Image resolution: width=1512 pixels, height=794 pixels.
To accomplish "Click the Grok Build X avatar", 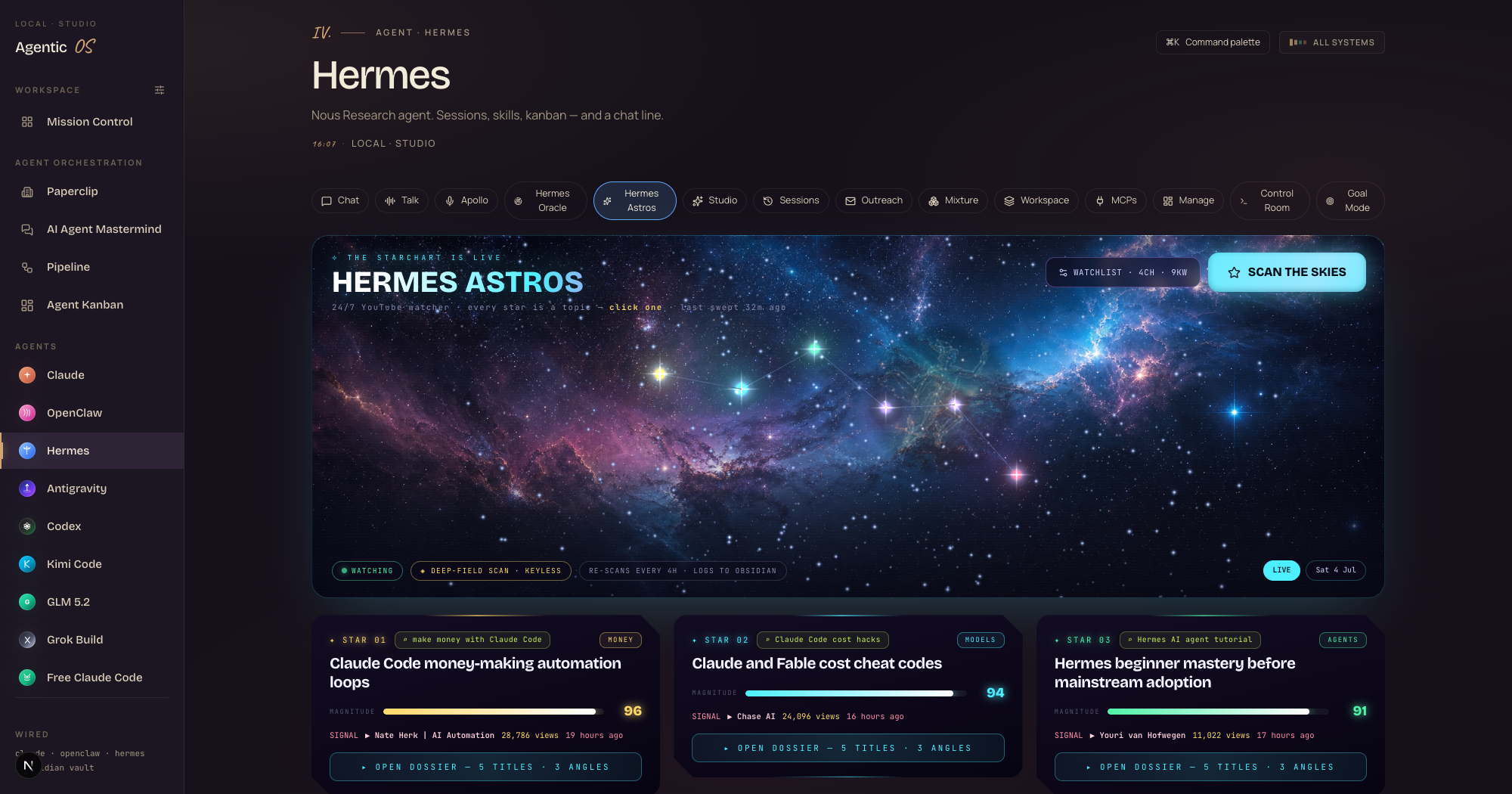I will (27, 640).
